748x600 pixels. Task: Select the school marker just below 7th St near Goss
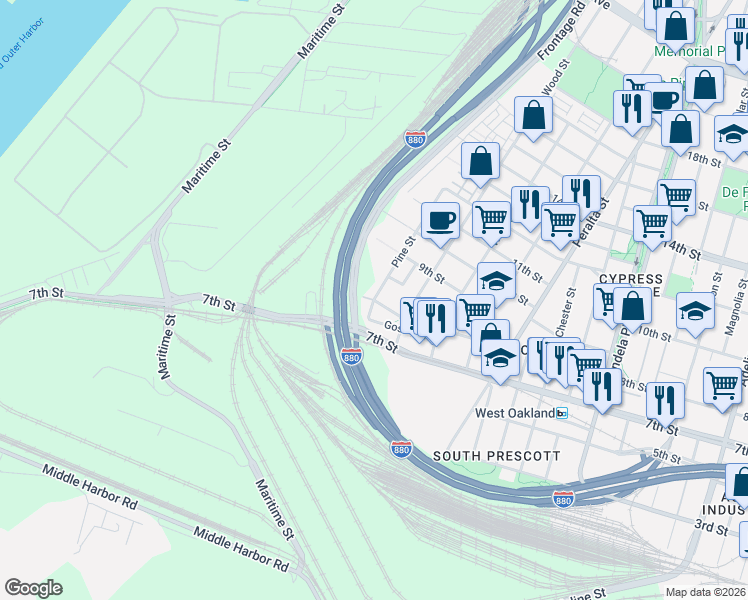coord(500,360)
